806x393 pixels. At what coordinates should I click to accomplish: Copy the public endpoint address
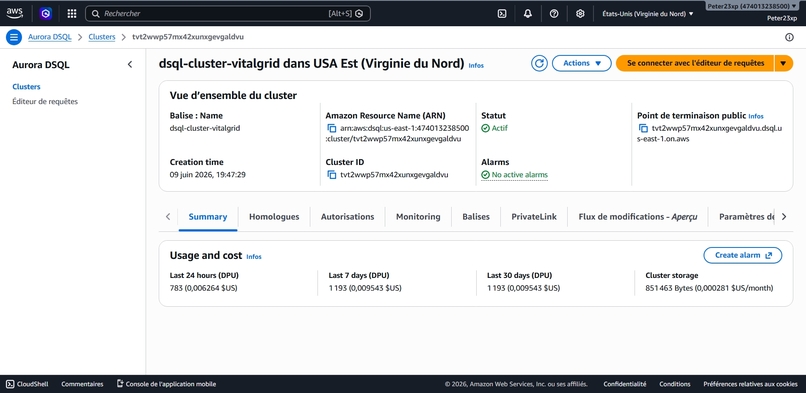[643, 128]
